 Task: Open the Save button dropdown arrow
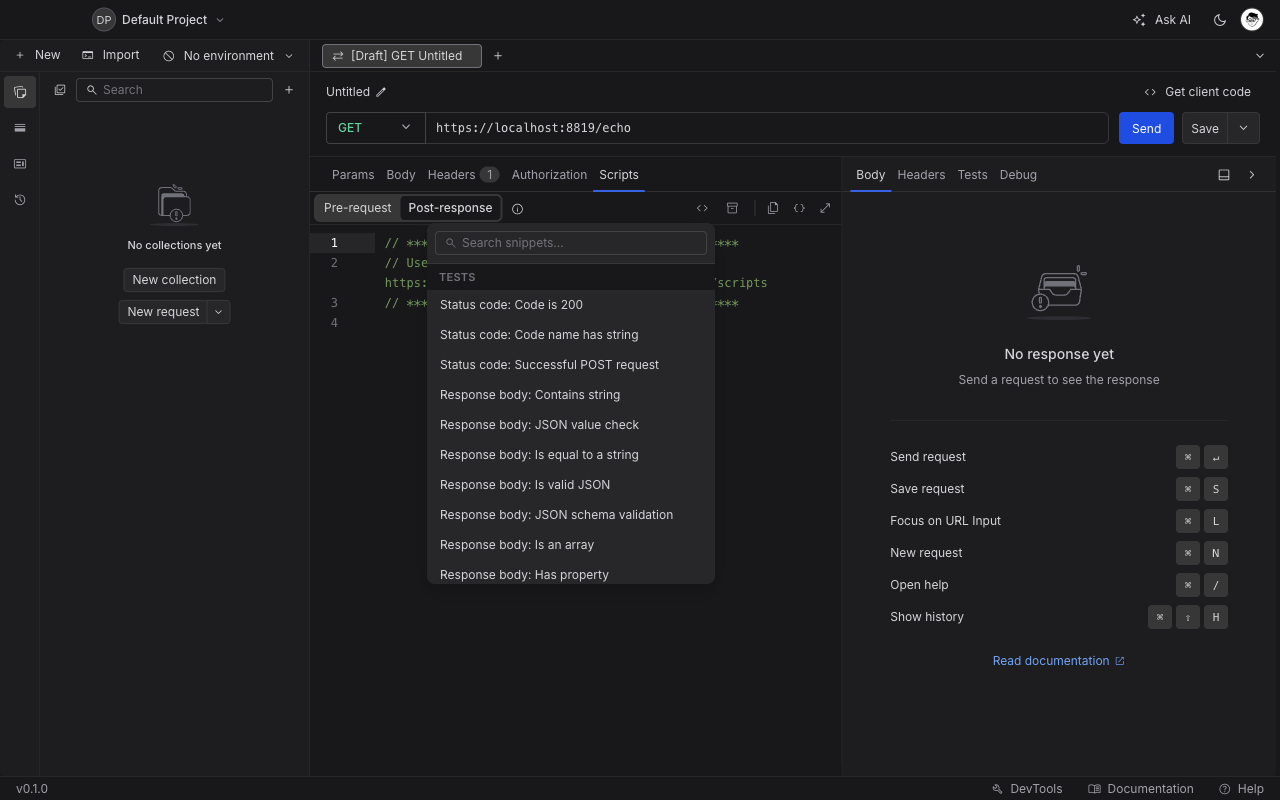pyautogui.click(x=1243, y=128)
